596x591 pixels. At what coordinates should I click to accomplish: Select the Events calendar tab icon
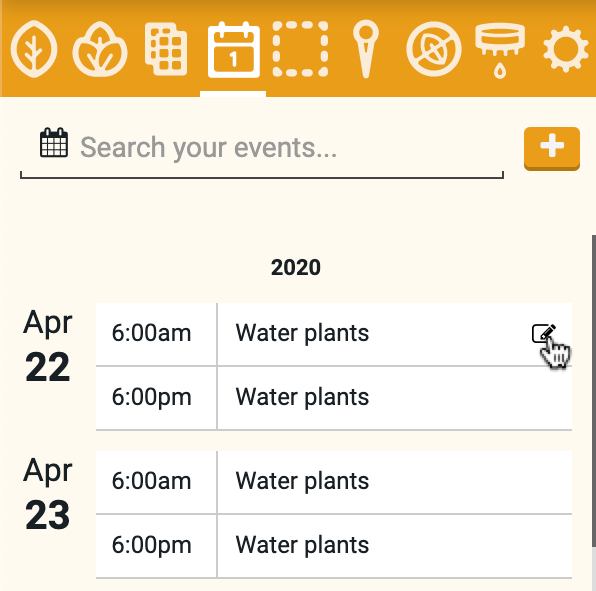pyautogui.click(x=233, y=50)
